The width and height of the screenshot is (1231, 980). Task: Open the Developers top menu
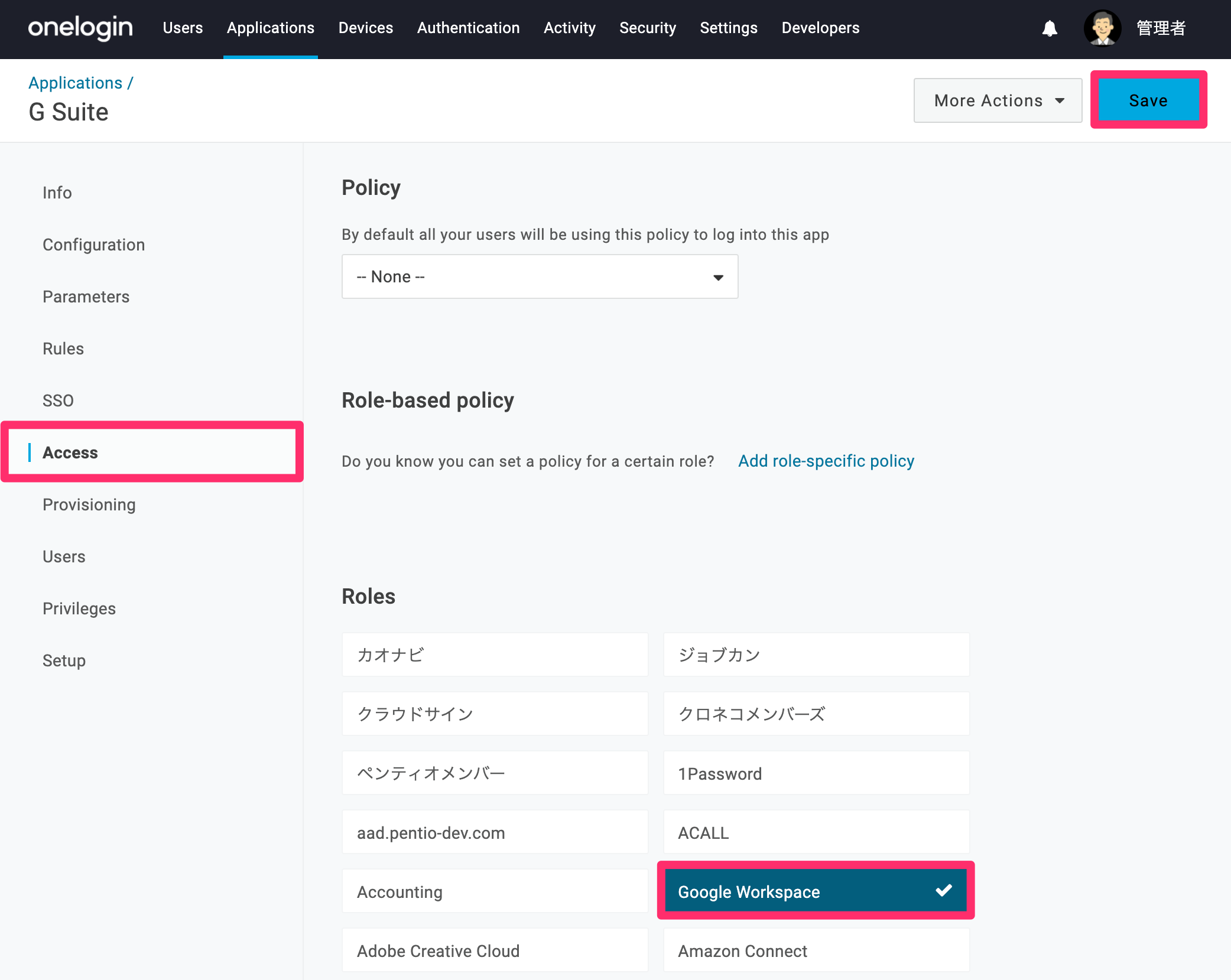pyautogui.click(x=820, y=28)
